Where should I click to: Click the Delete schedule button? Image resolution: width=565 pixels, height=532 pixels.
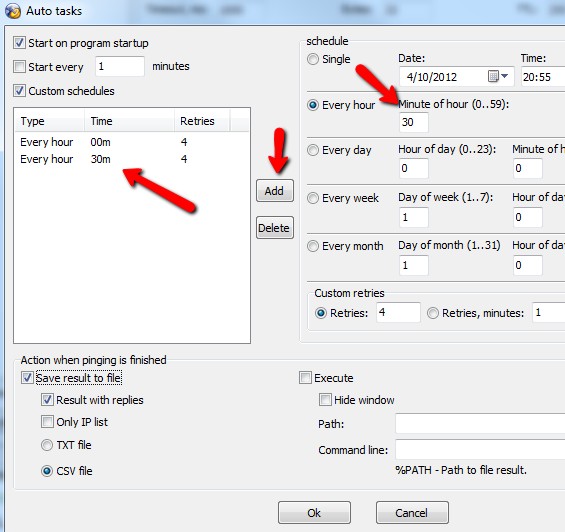pyautogui.click(x=275, y=228)
